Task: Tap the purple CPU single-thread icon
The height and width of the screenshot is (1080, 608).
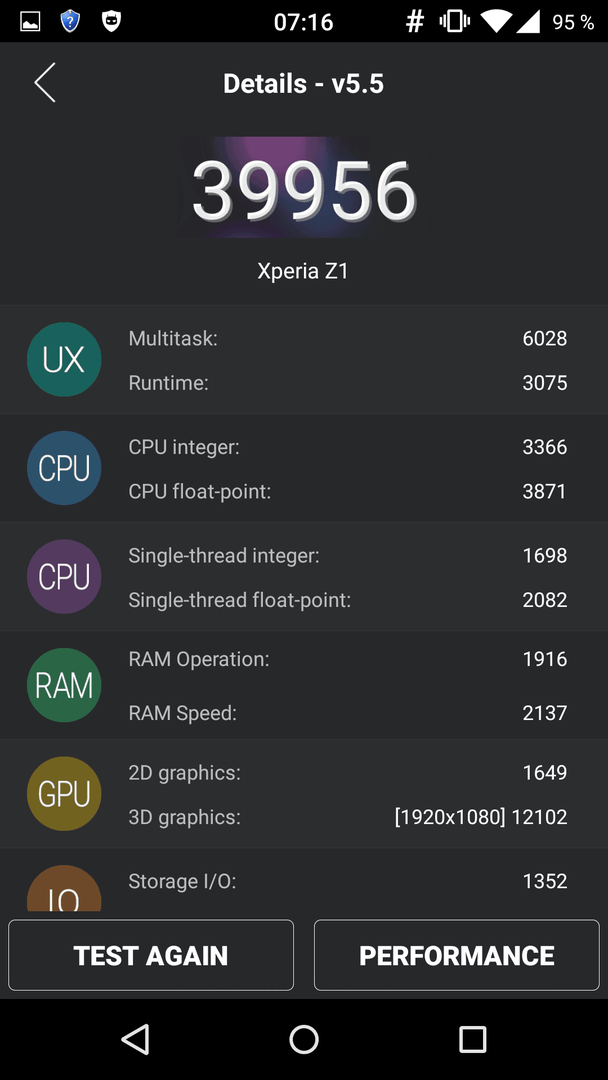Action: pos(64,577)
